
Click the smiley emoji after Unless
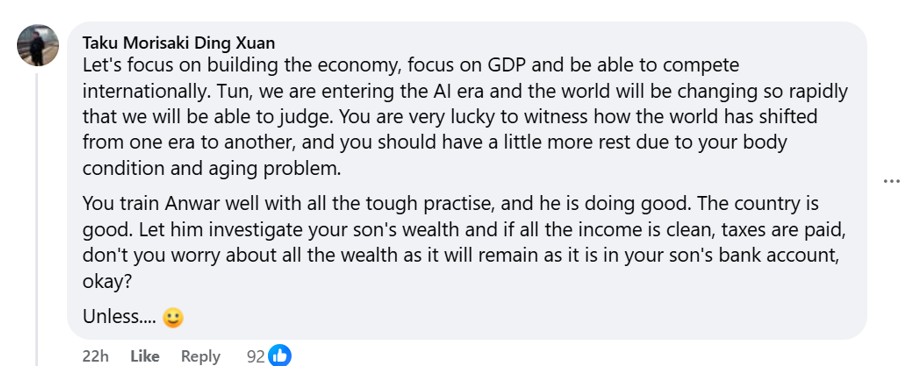173,318
